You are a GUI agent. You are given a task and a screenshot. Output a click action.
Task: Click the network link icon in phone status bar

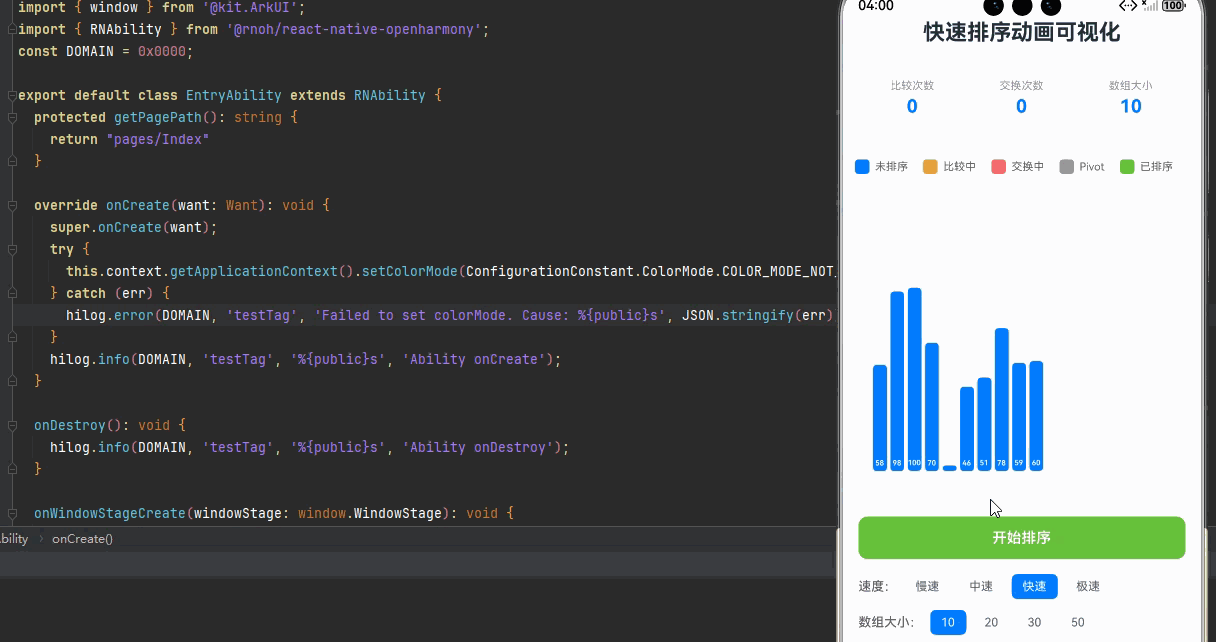tap(1128, 6)
